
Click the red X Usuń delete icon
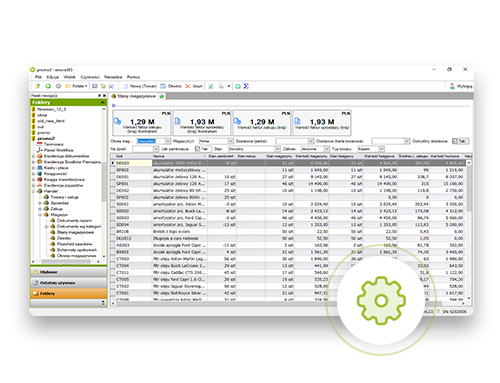coord(188,86)
